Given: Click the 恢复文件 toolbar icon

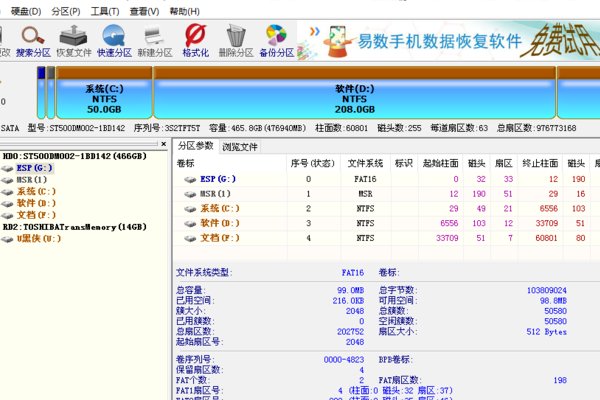Looking at the screenshot, I should pos(73,35).
